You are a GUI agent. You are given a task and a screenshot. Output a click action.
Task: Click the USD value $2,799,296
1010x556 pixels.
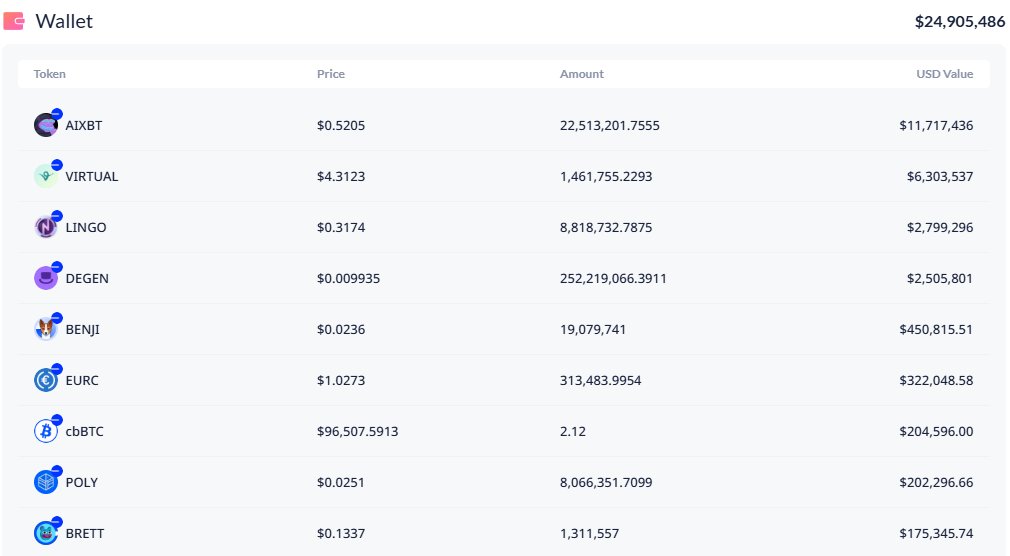(940, 227)
